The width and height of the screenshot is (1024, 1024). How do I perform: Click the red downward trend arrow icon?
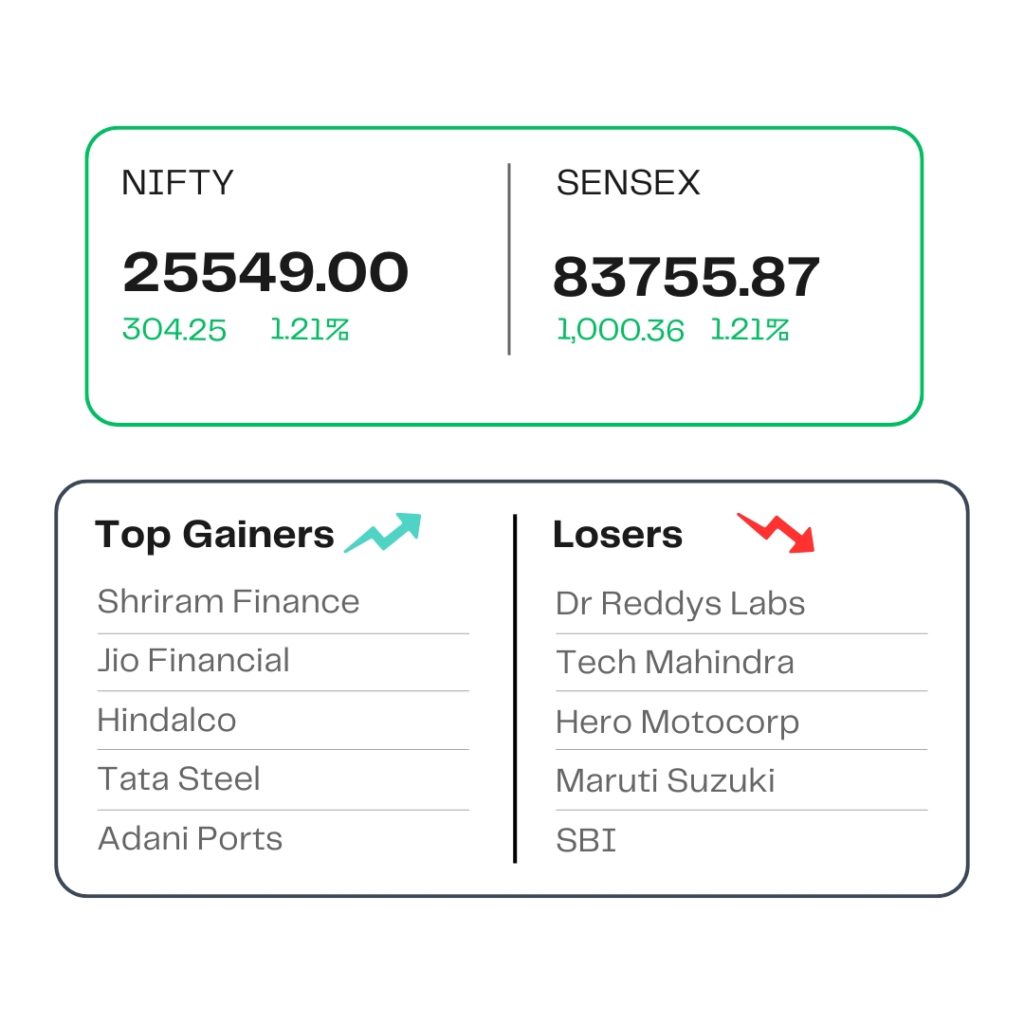click(776, 533)
